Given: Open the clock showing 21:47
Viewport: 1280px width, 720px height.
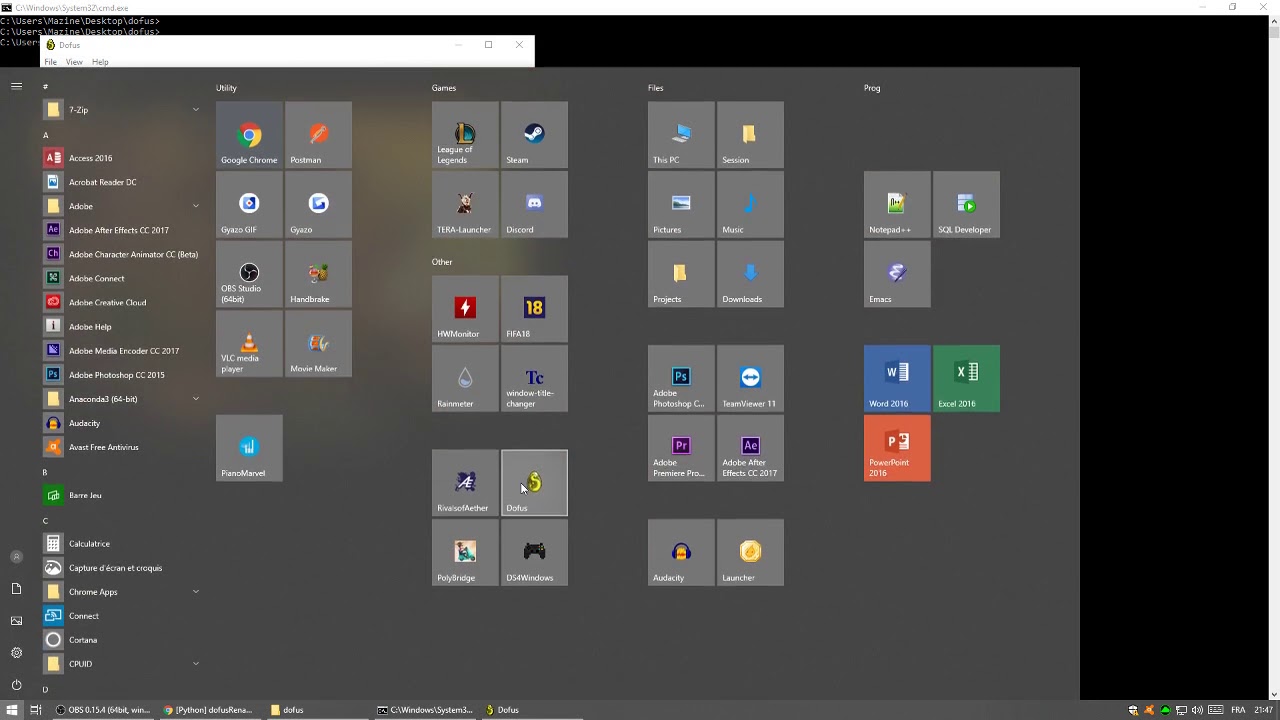Looking at the screenshot, I should coord(1263,710).
